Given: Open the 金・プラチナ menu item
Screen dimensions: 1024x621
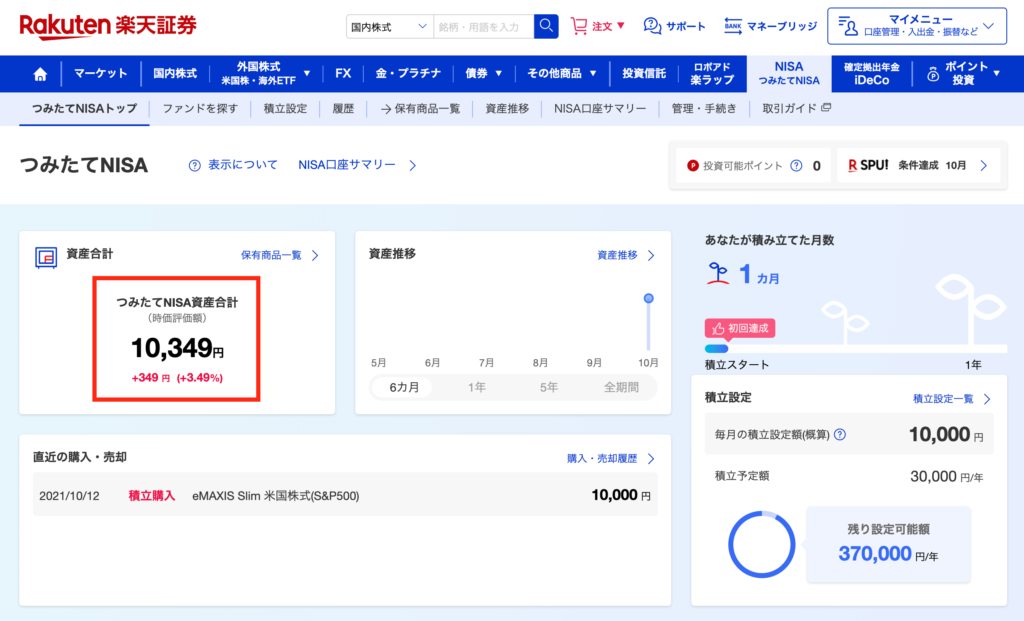Looking at the screenshot, I should tap(408, 74).
